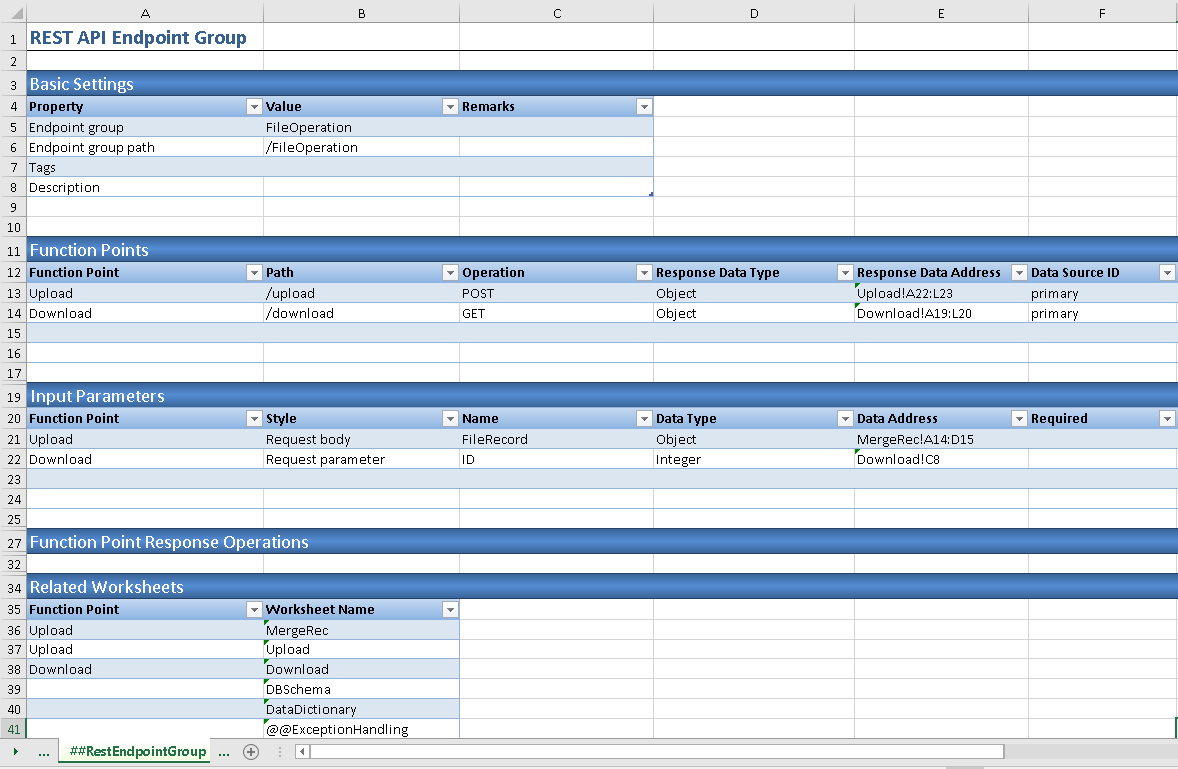Open the Data Source ID filter dropdown
Image resolution: width=1178 pixels, height=769 pixels.
tap(1166, 273)
